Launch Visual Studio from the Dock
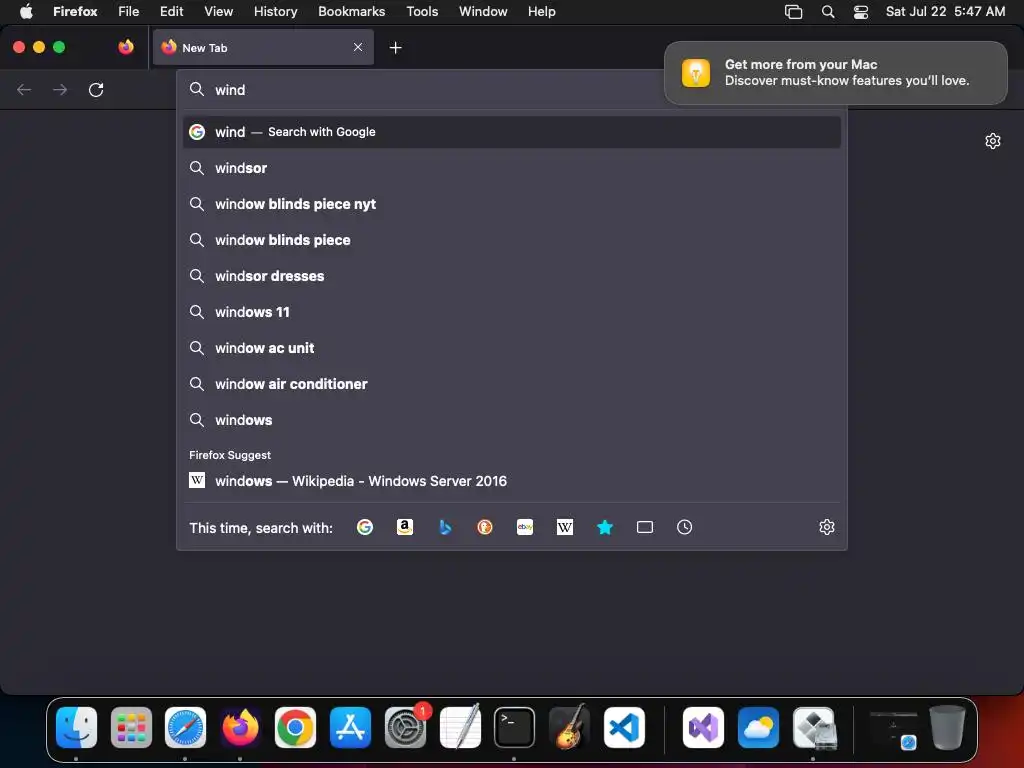Screen dimensions: 1024x768 click(x=703, y=728)
